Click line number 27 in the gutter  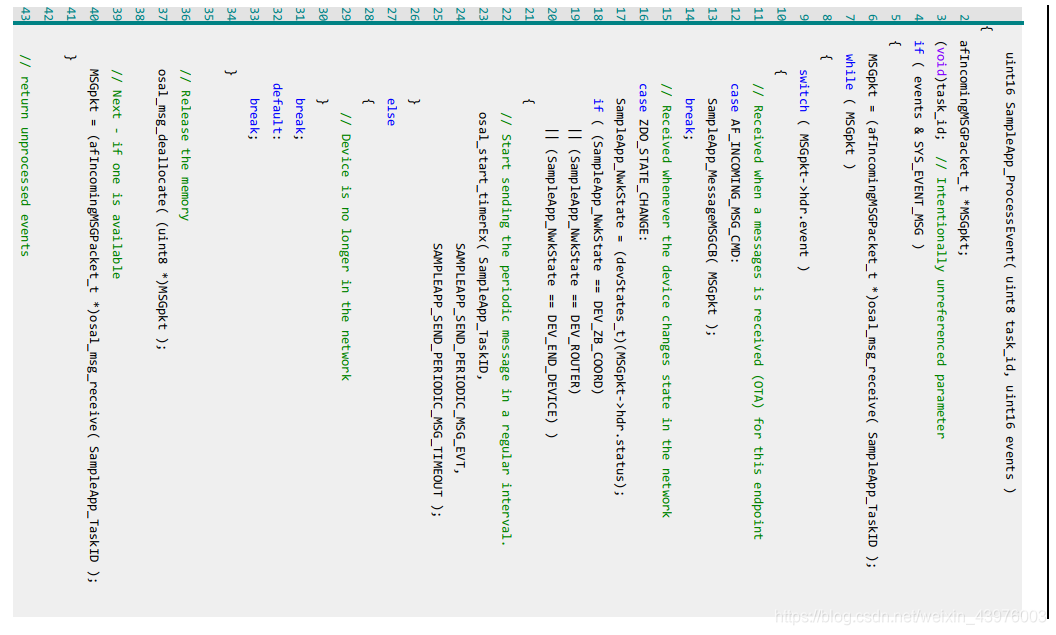(391, 14)
